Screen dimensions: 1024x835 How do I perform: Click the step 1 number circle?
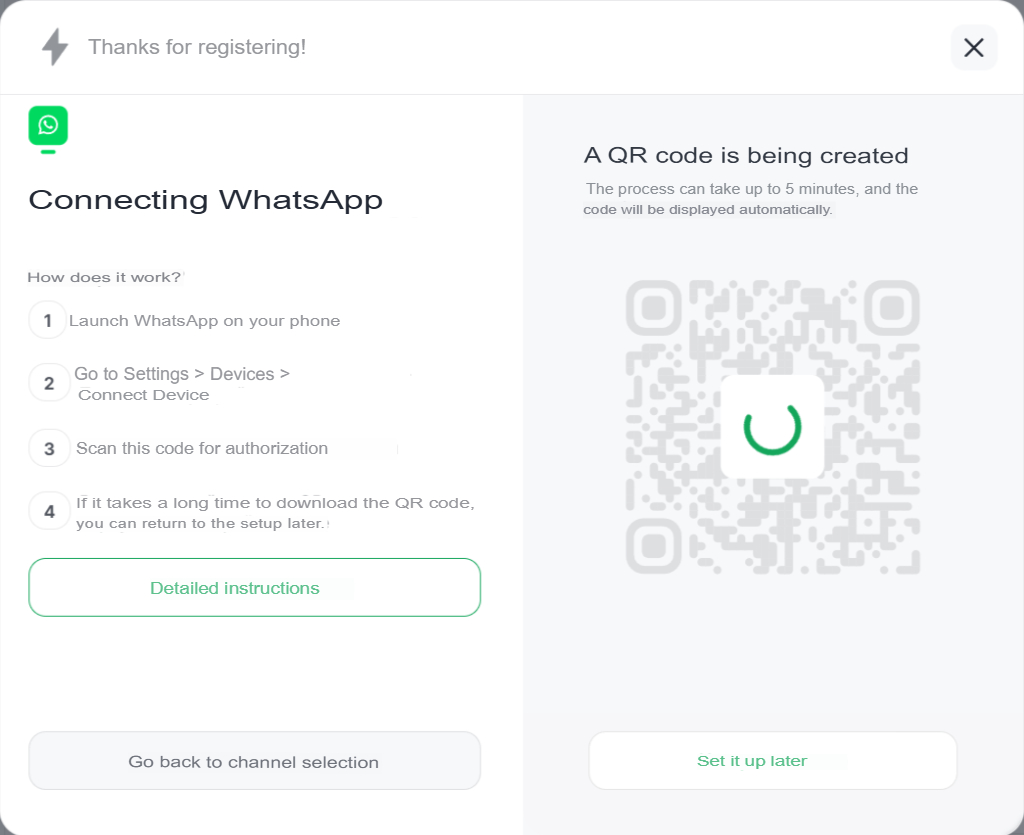48,321
